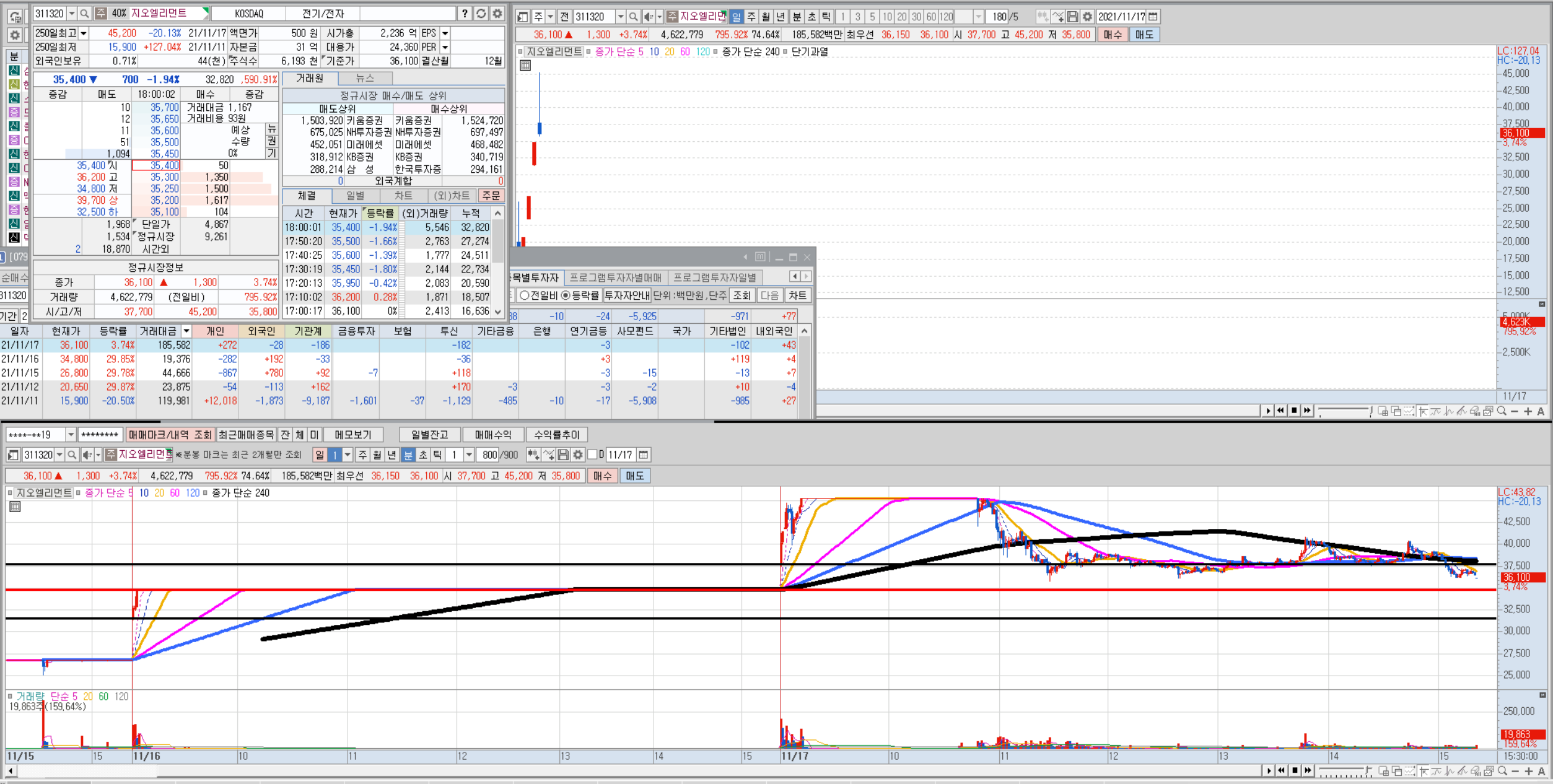Image resolution: width=1553 pixels, height=784 pixels.
Task: Select the 등락률 radio option
Action: click(x=566, y=295)
